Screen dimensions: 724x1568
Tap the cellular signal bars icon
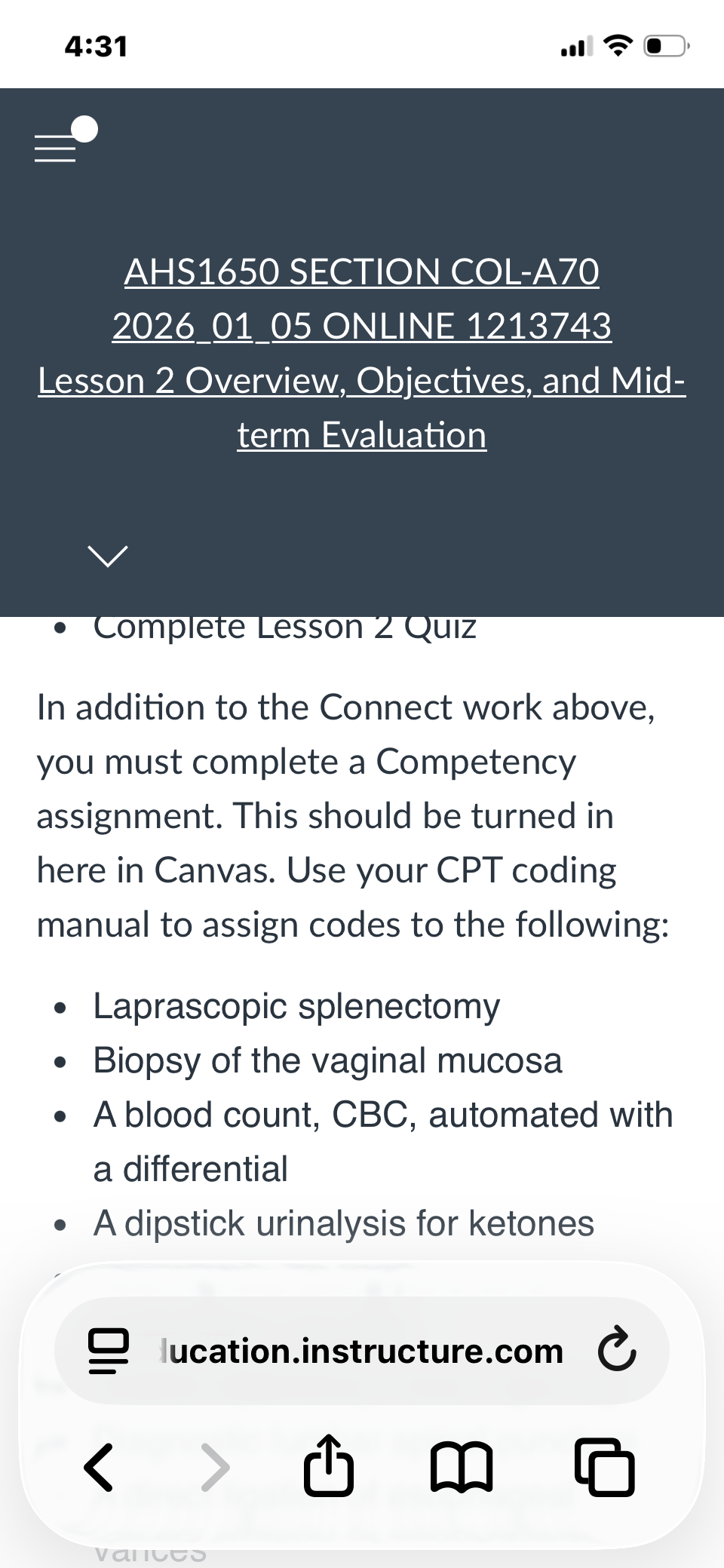pos(577,47)
